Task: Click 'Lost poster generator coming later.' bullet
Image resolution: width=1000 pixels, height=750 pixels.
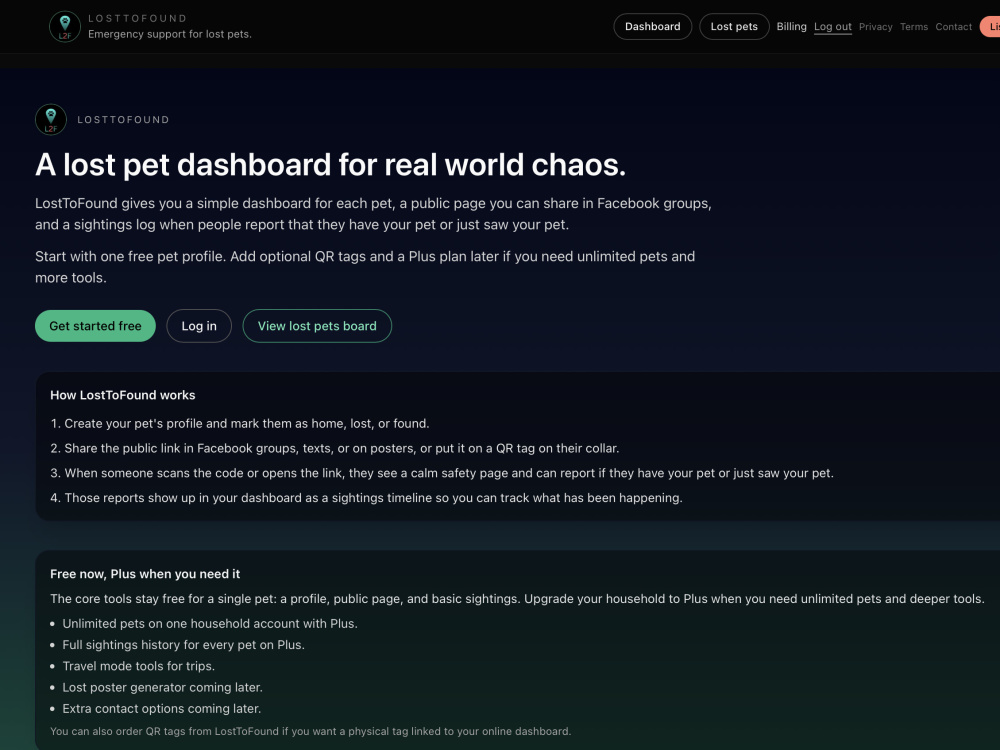Action: tap(163, 688)
